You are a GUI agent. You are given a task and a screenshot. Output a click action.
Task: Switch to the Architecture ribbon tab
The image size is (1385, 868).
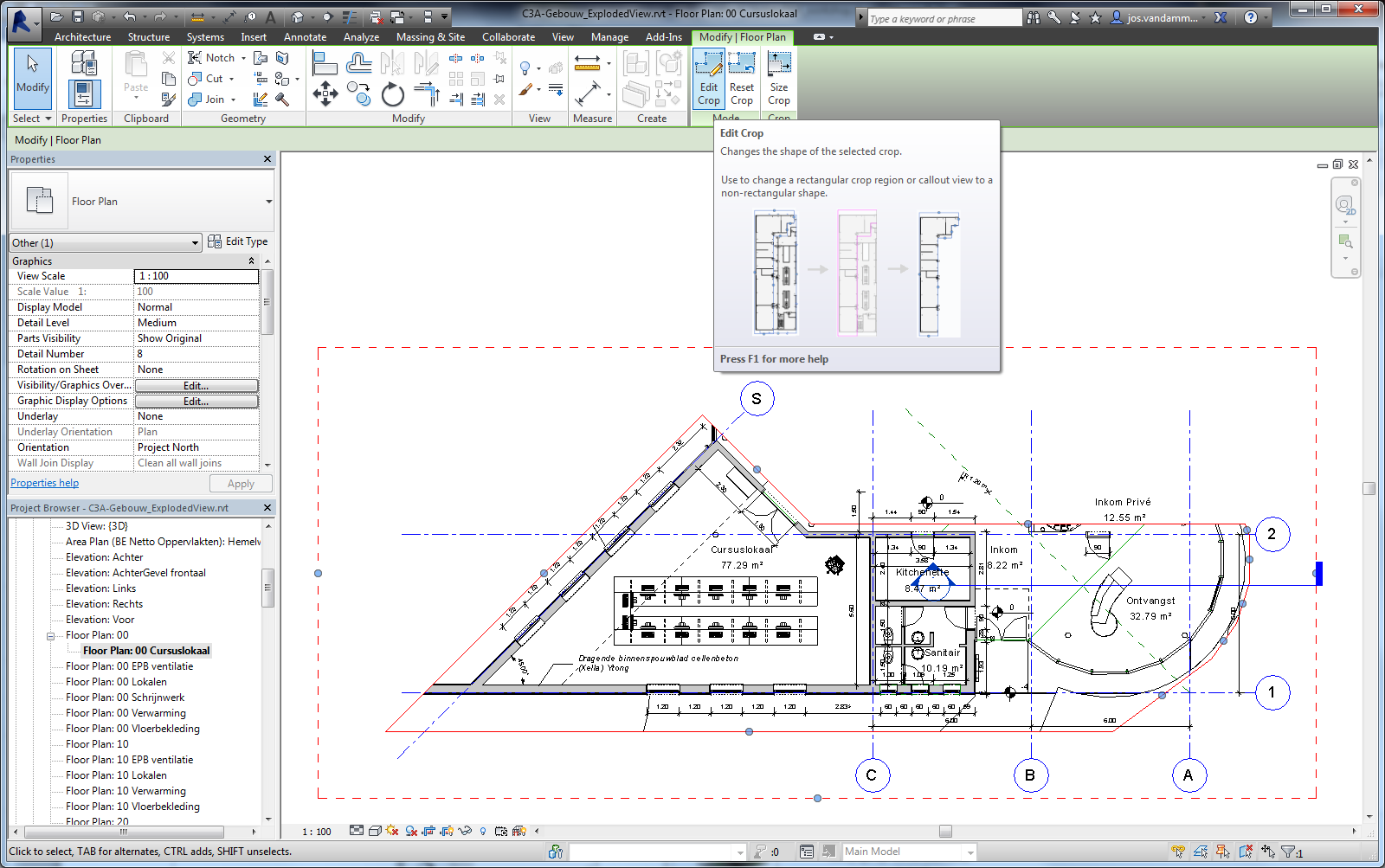click(x=82, y=37)
